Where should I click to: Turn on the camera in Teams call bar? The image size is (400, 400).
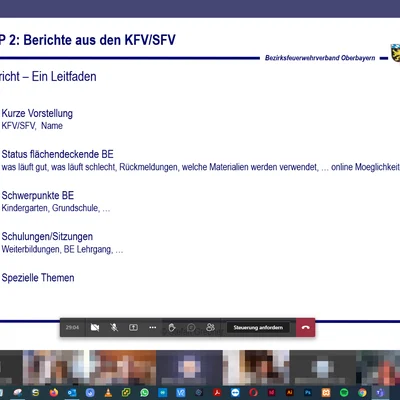pyautogui.click(x=95, y=327)
